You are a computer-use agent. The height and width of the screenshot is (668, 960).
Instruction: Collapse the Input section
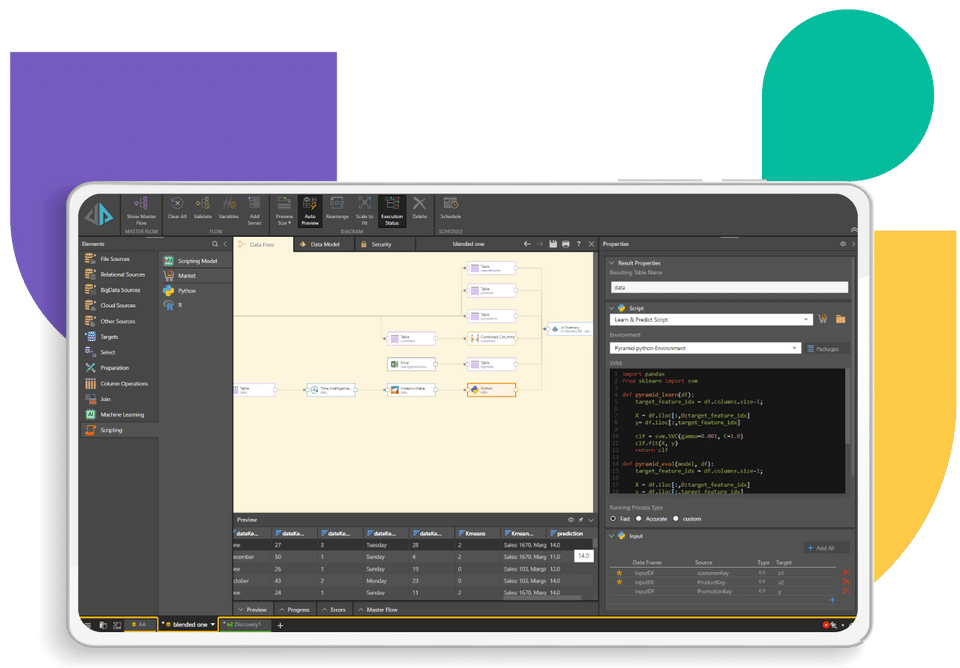(612, 536)
